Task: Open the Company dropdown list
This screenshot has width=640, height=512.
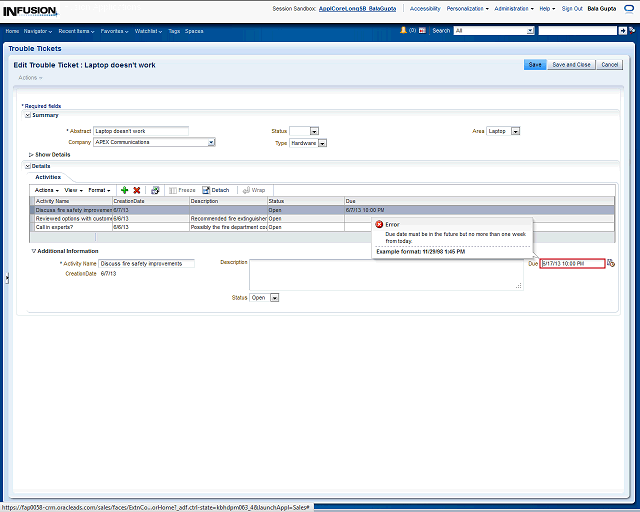Action: pos(211,143)
